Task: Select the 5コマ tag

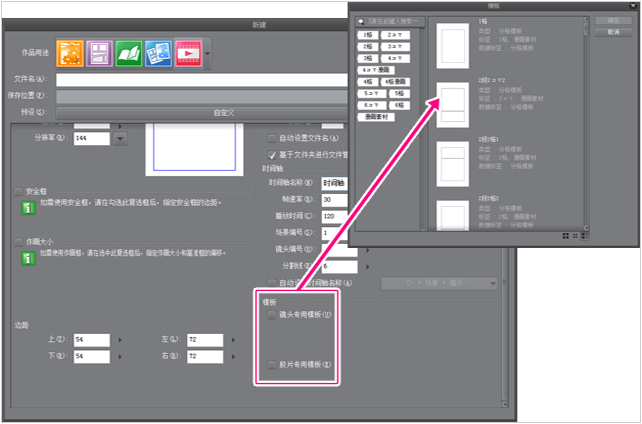Action: point(372,94)
